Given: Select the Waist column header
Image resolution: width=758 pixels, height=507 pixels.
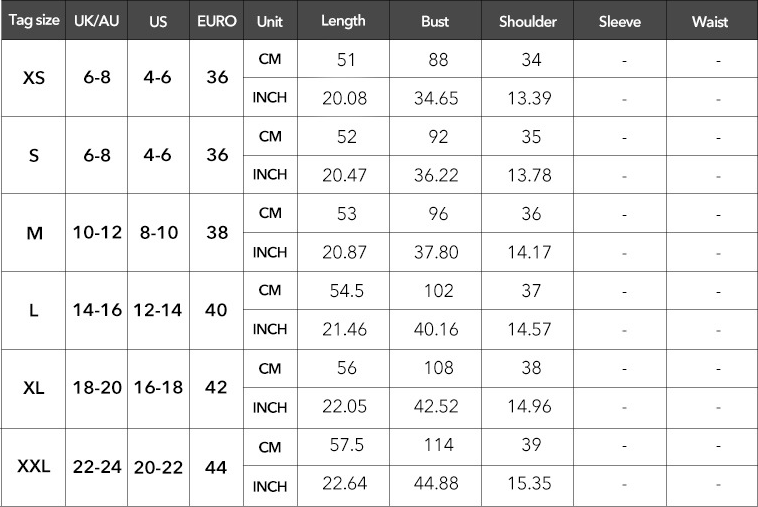Looking at the screenshot, I should tap(710, 21).
